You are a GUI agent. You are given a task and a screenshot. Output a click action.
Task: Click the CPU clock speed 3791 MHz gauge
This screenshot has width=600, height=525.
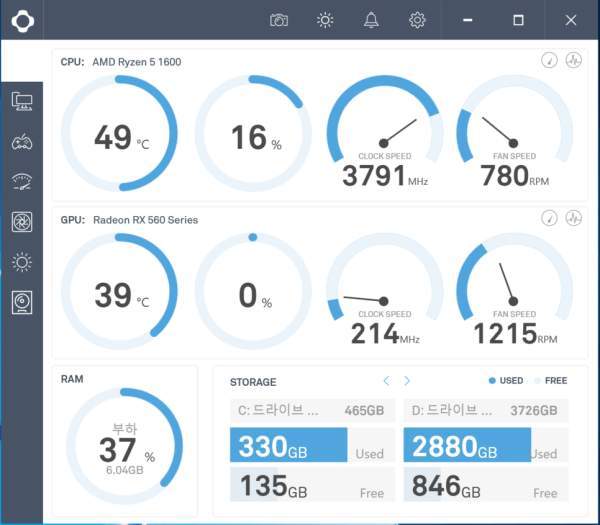point(385,132)
